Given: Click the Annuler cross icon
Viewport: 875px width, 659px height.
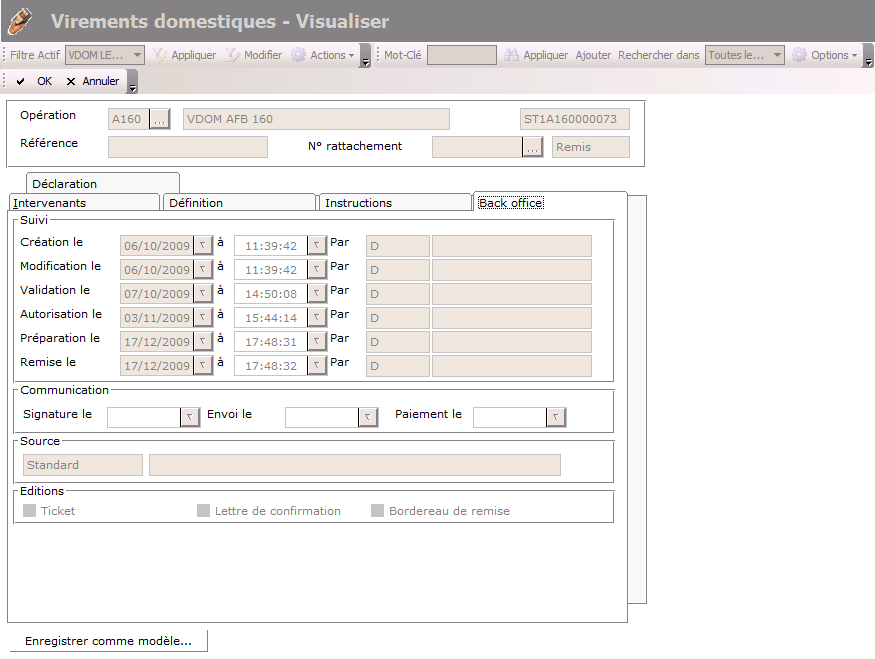Looking at the screenshot, I should click(71, 82).
